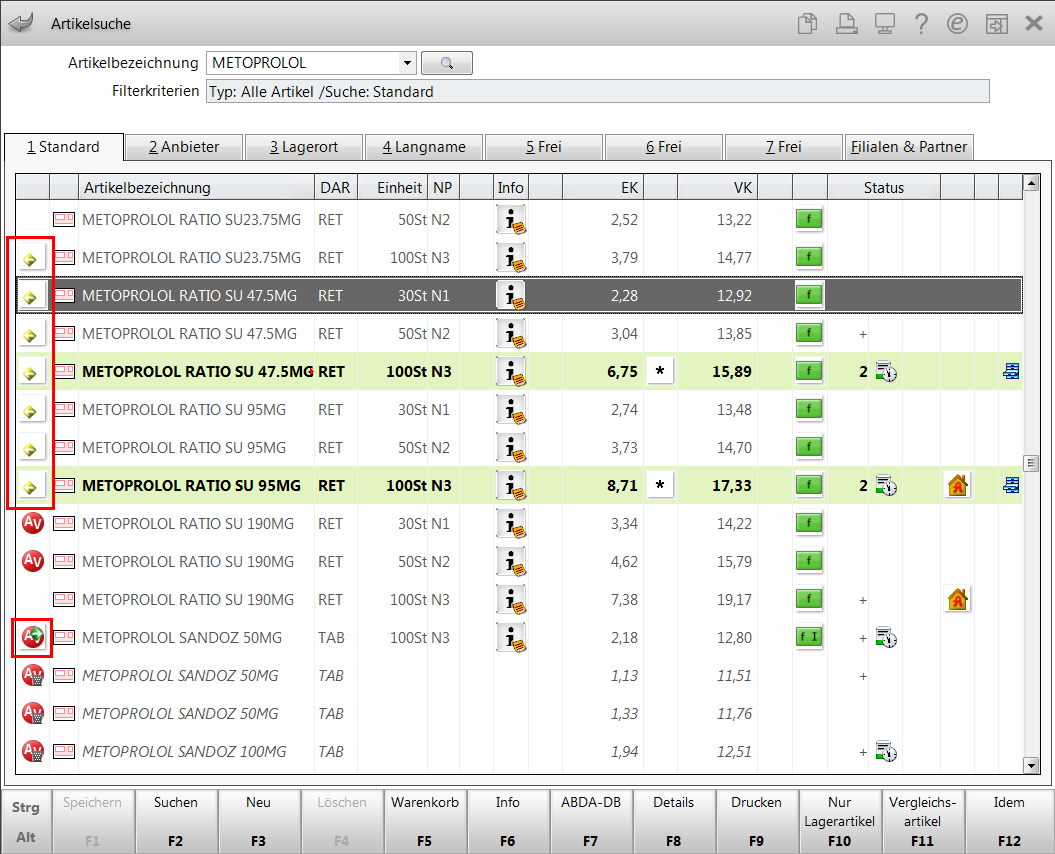Click the vertical scrollbar thumb
This screenshot has height=854, width=1055.
(1031, 463)
